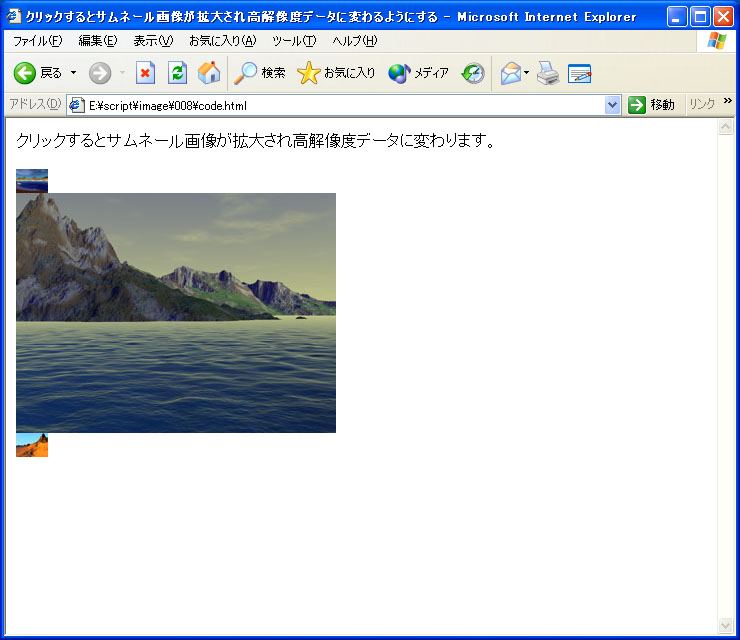Click the Mail envelope icon
This screenshot has height=640, width=740.
click(x=511, y=73)
